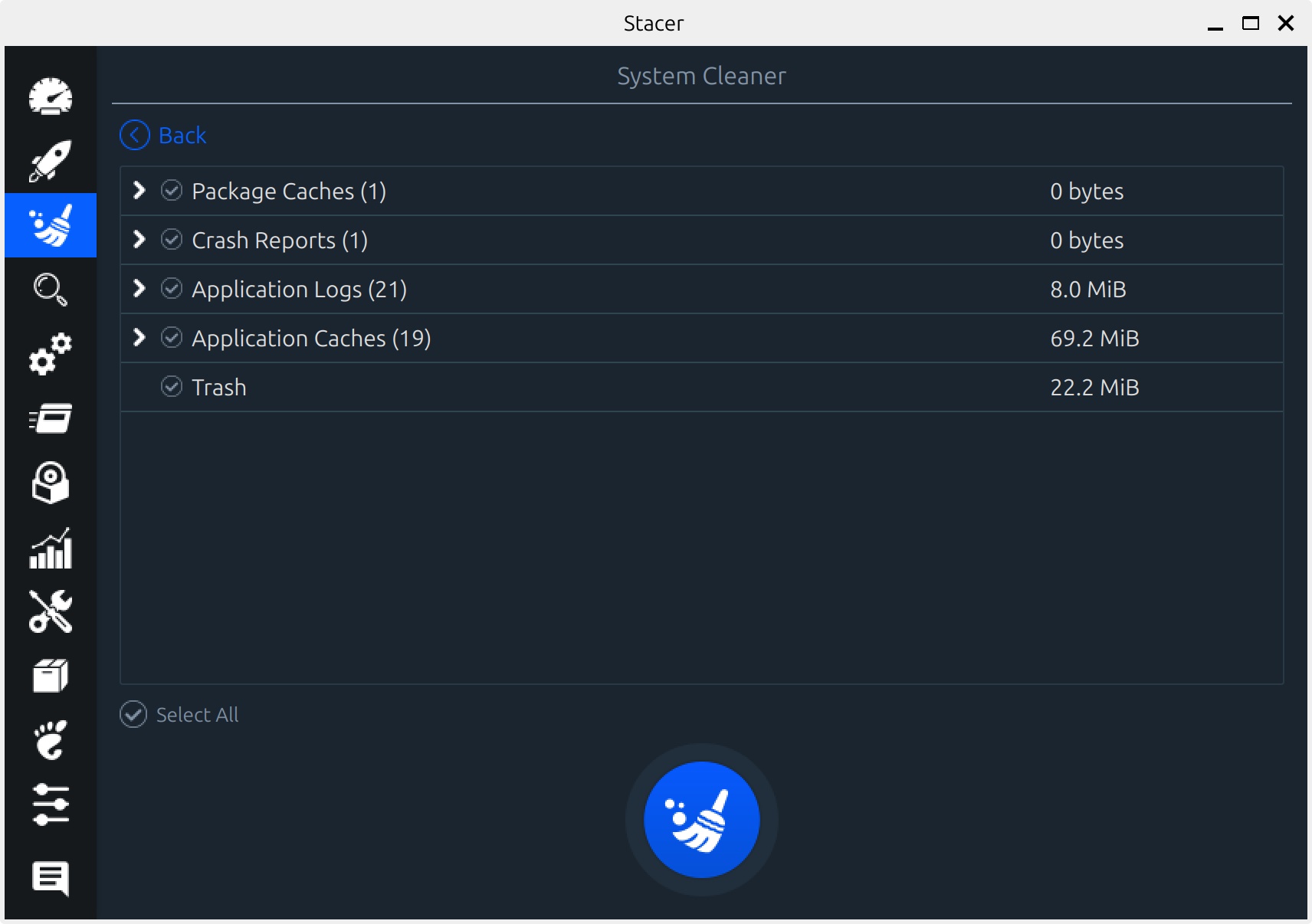Open the Dashboard speedometer page
This screenshot has height=924, width=1312.
[x=51, y=97]
